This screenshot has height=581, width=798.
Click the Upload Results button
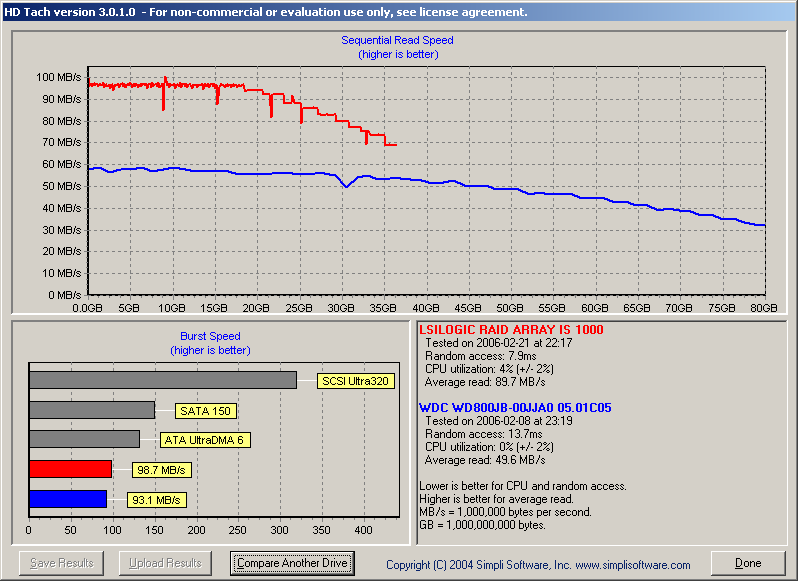click(x=165, y=563)
